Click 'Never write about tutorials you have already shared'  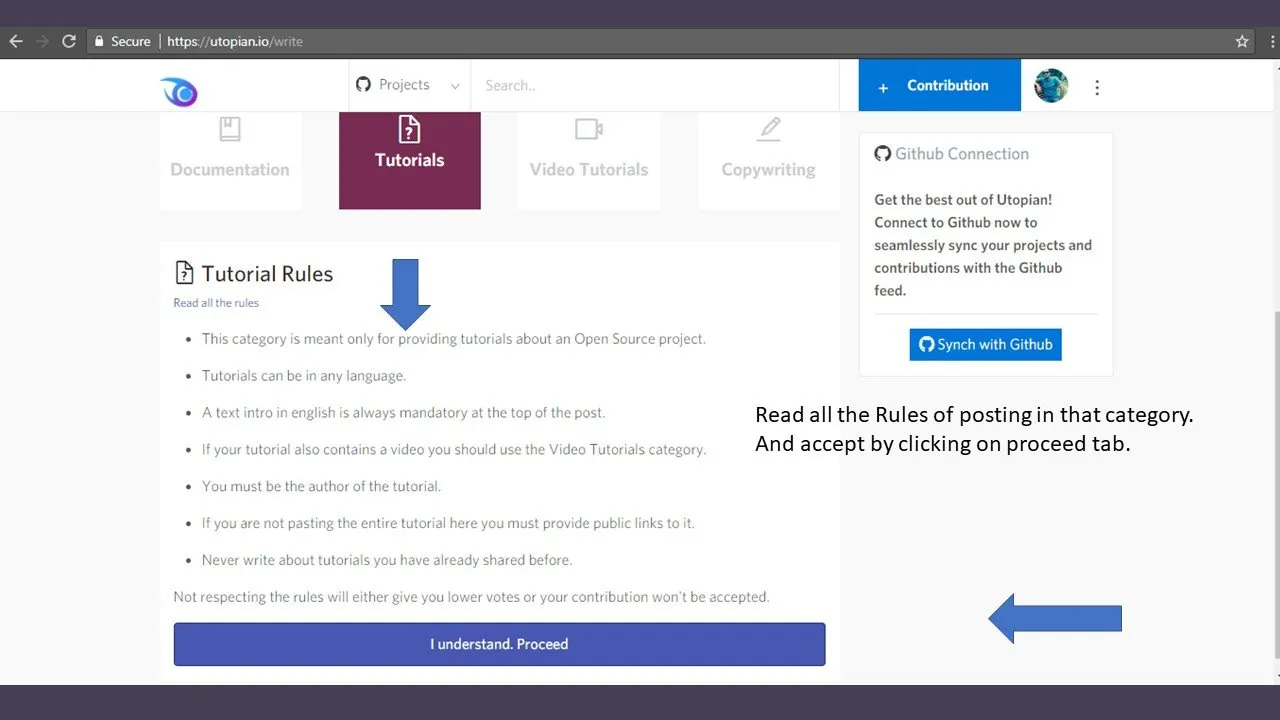click(387, 560)
